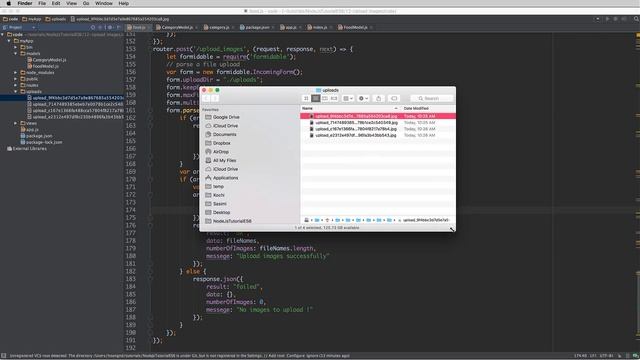Expand the public folder in project tree
The width and height of the screenshot is (640, 360).
coord(16,79)
